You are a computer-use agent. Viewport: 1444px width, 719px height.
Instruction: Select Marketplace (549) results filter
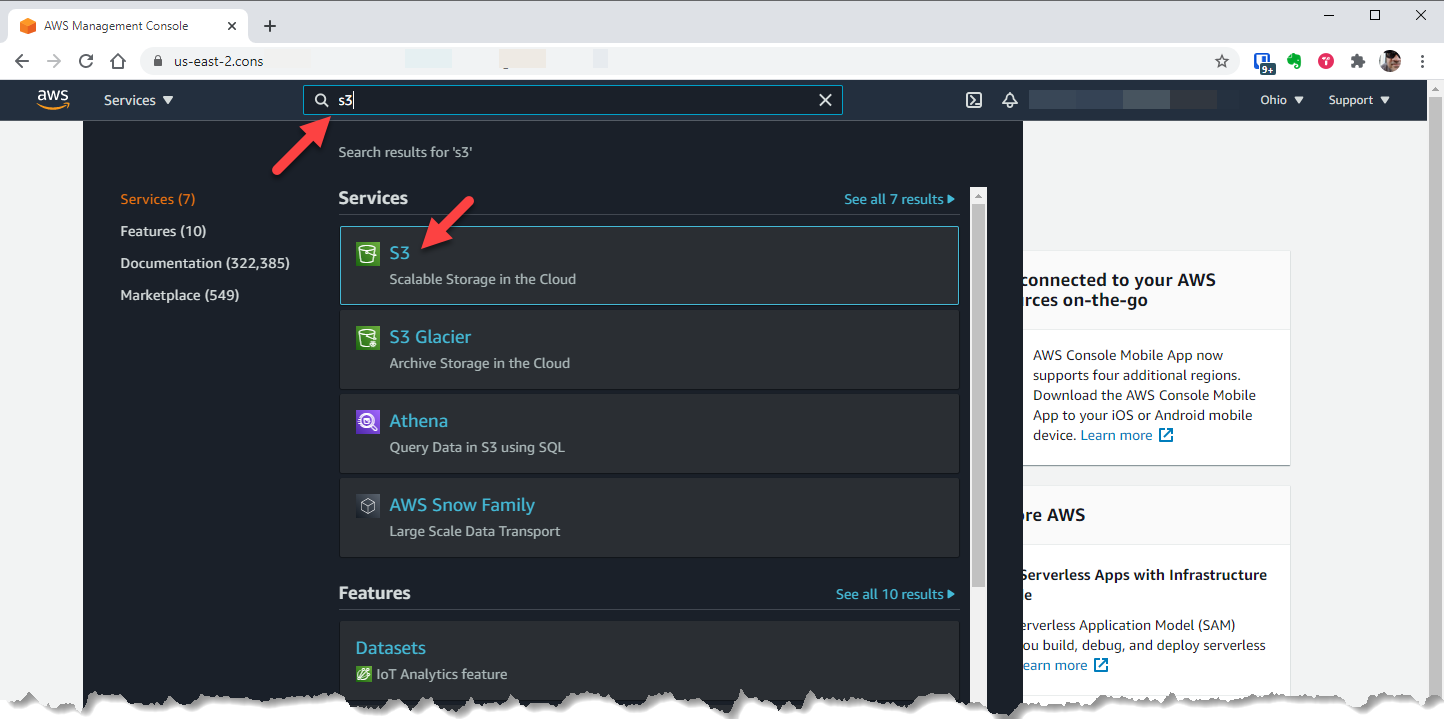(179, 295)
